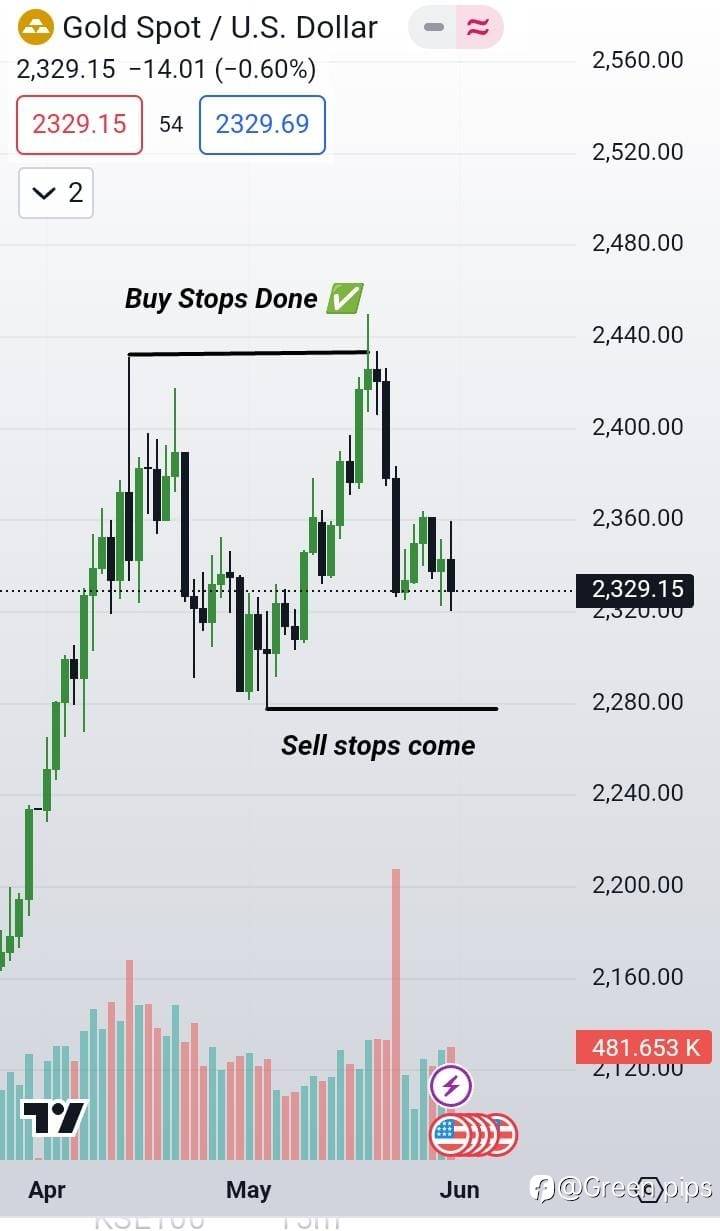This screenshot has height=1231, width=720.
Task: Tap the Facebook icon in watermark
Action: click(x=542, y=1188)
